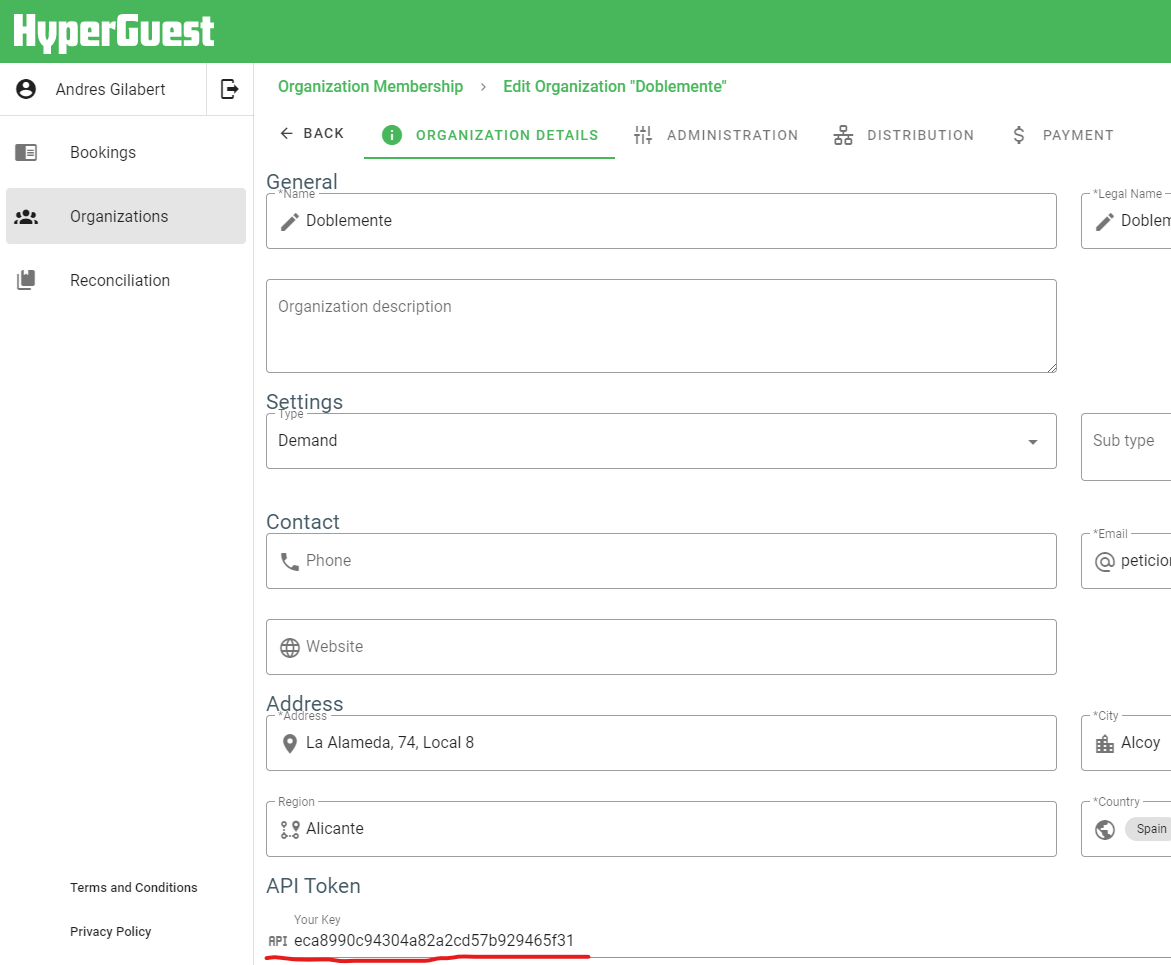Click the route icon in Region field

[x=290, y=830]
